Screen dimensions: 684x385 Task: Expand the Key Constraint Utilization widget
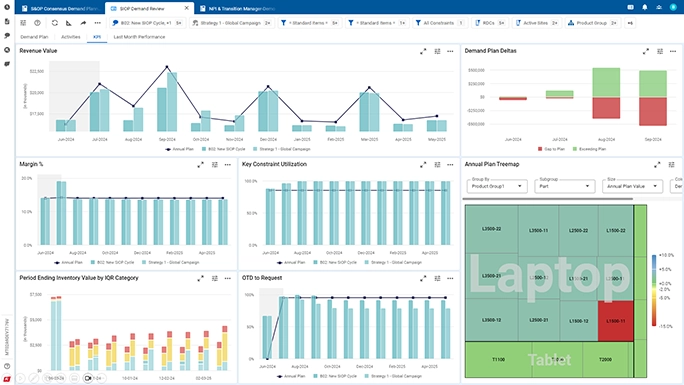423,165
